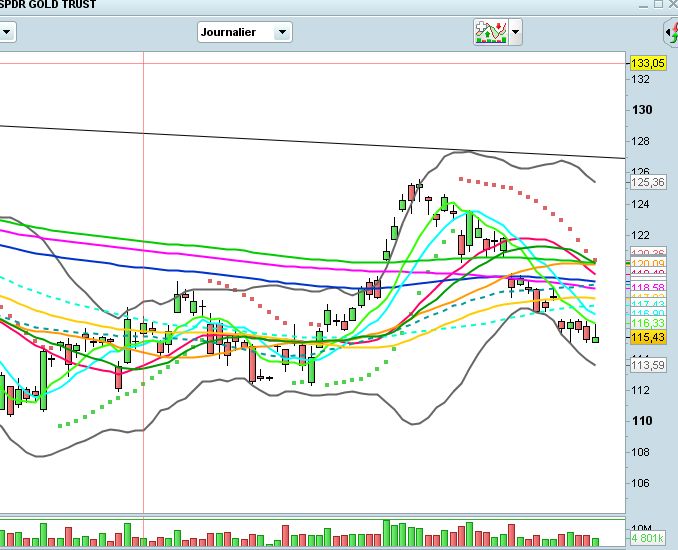The height and width of the screenshot is (550, 678).
Task: Maximize the SPDR GOLD TRUST chart window
Action: click(658, 4)
